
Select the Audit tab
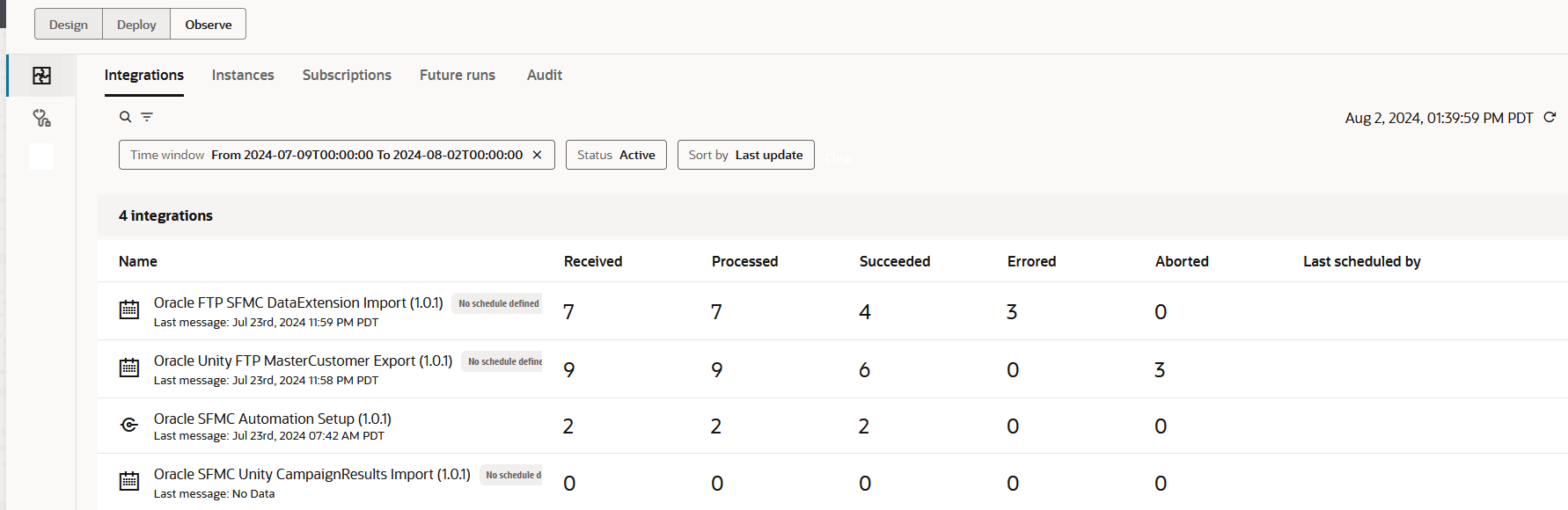tap(545, 76)
